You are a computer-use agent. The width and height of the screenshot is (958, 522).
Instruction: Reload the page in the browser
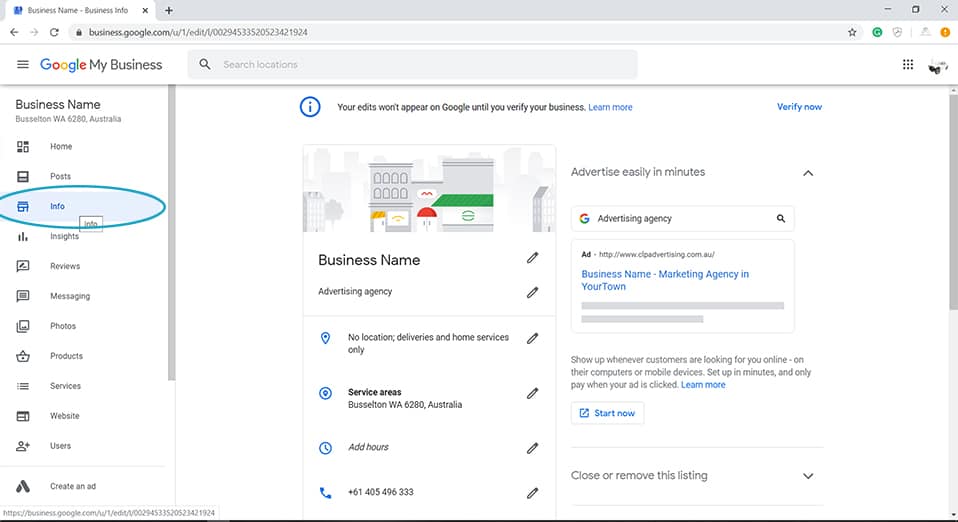[x=54, y=32]
